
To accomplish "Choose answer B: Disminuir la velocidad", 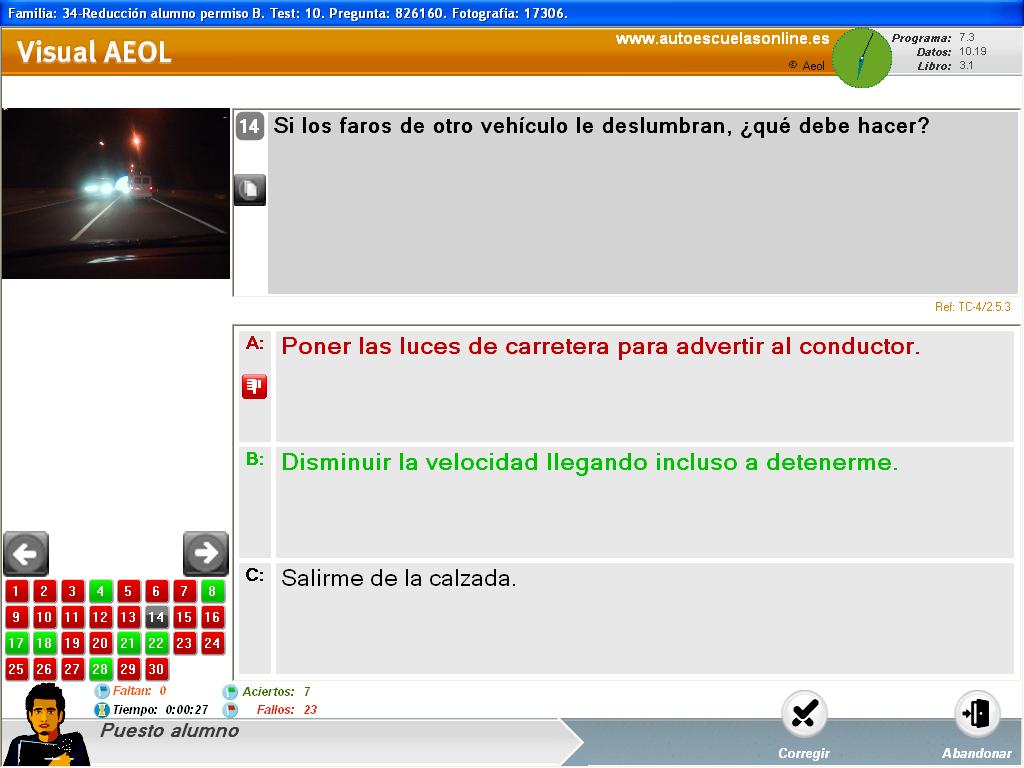I will pyautogui.click(x=589, y=463).
